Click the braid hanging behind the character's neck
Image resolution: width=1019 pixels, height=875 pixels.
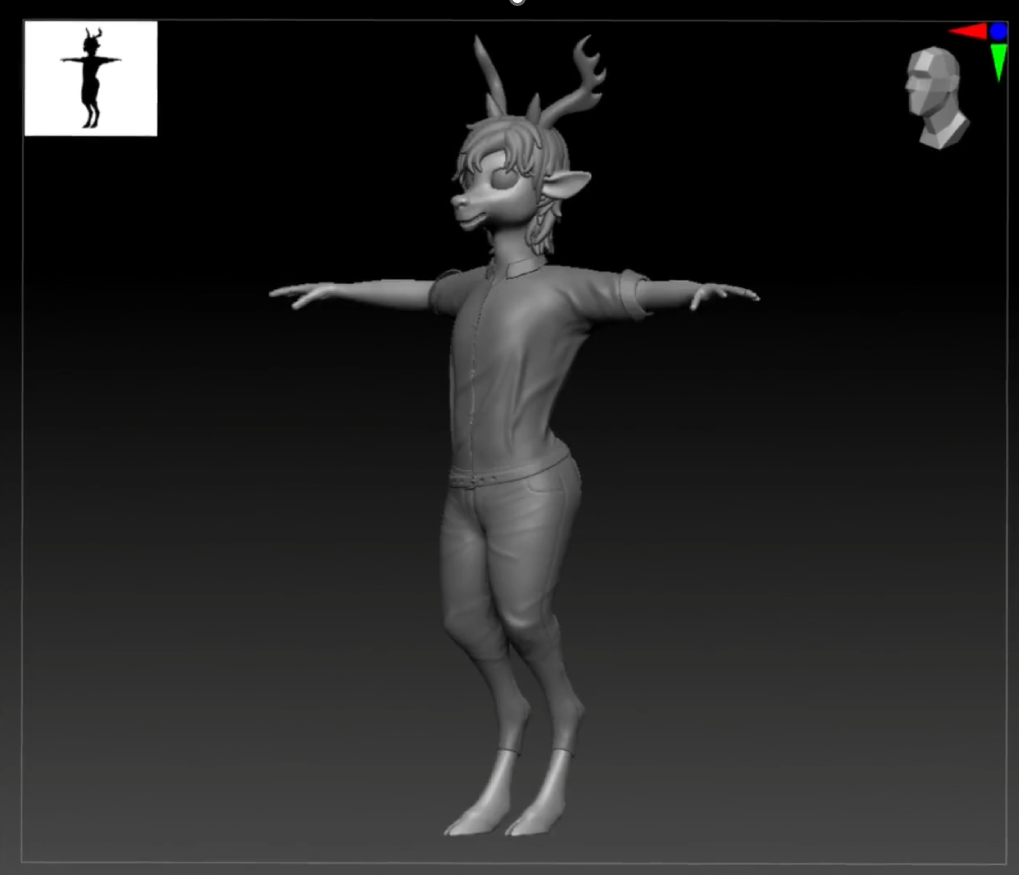click(x=544, y=229)
